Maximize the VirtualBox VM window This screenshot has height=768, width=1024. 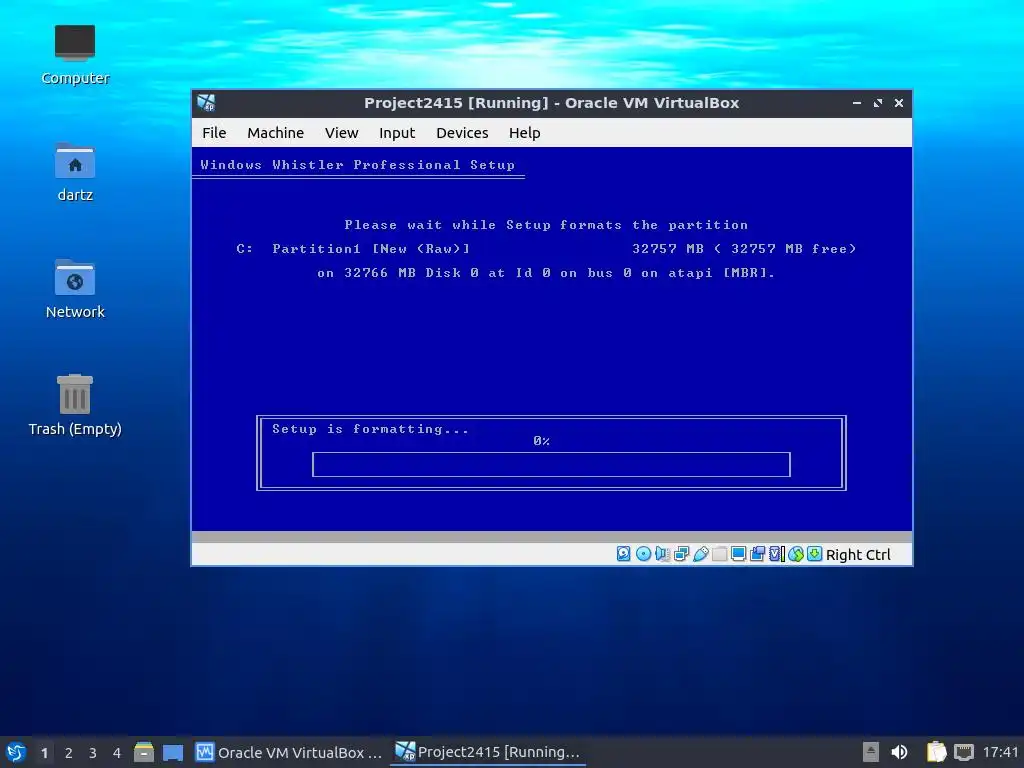coord(878,103)
